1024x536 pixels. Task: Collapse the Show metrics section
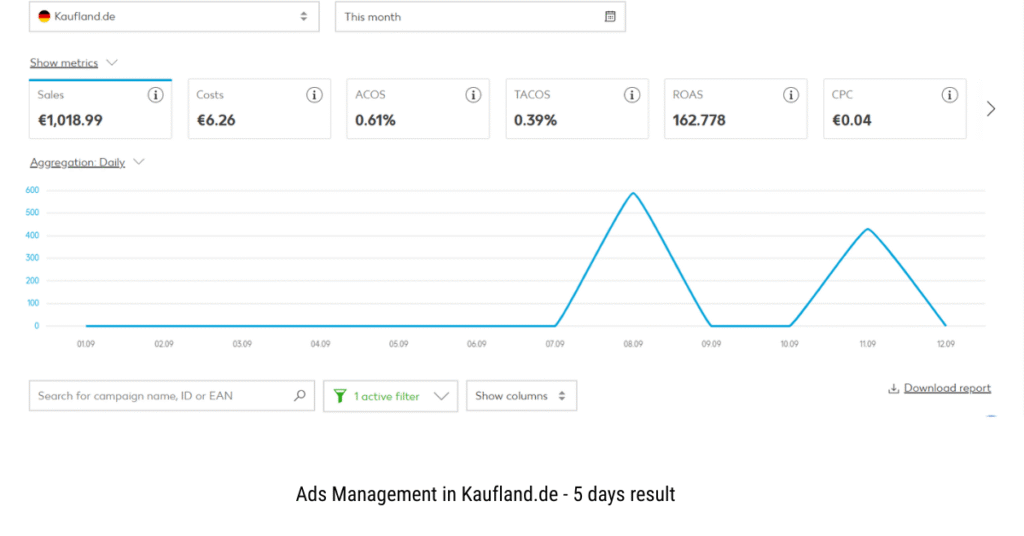[74, 63]
